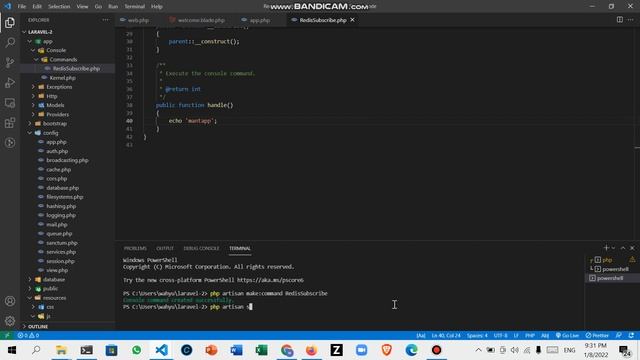Viewport: 640px width, 360px height.
Task: Open notifications bell in status bar
Action: (x=631, y=335)
